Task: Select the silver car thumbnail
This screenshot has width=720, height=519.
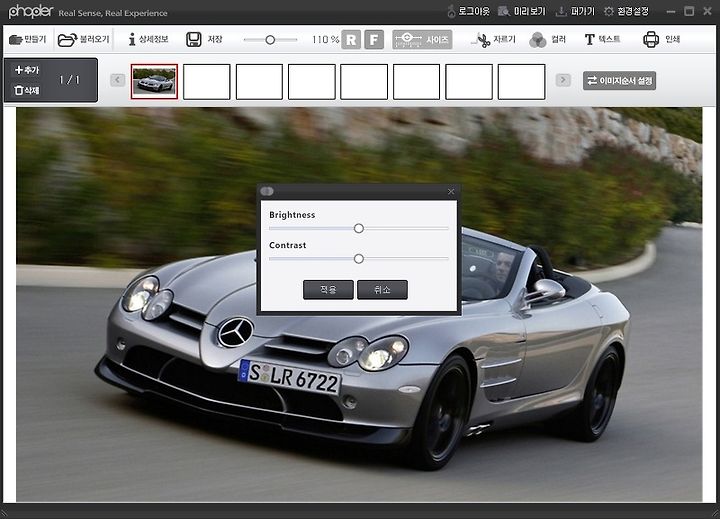Action: click(154, 82)
